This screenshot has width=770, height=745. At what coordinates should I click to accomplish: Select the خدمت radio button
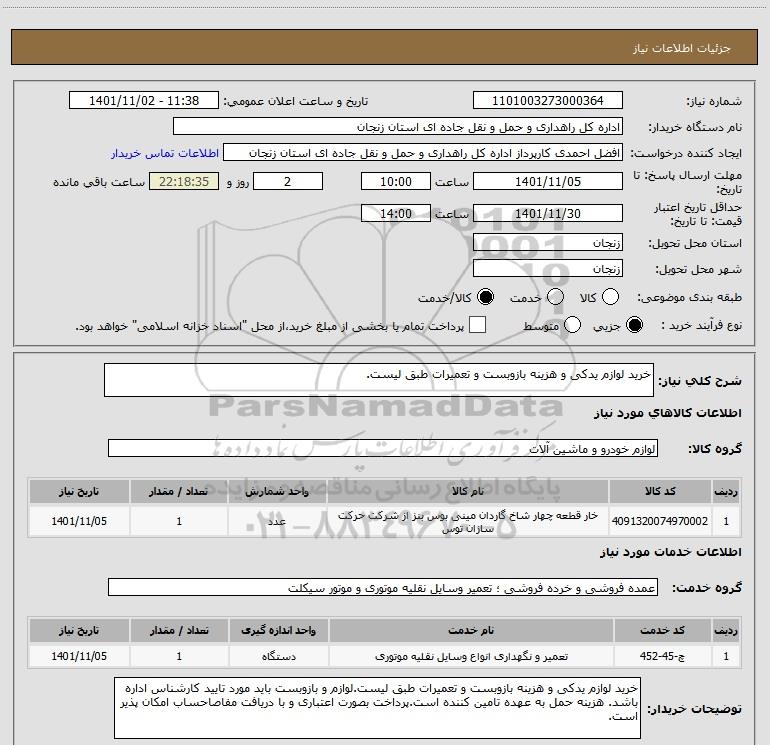555,297
